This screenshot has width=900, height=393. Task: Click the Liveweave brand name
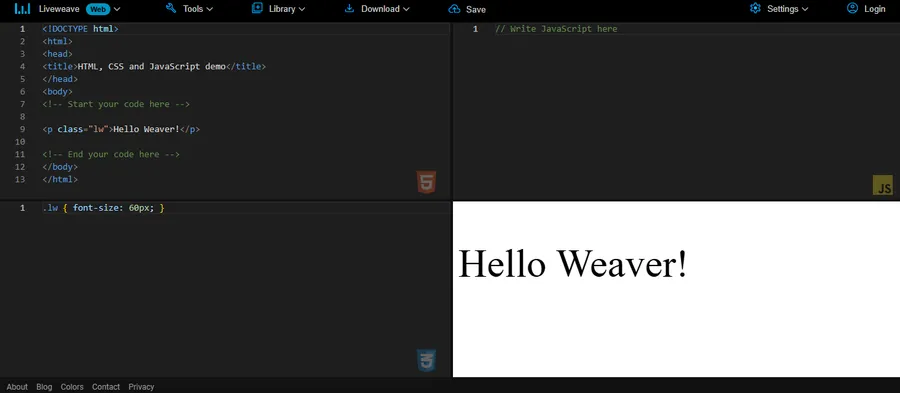point(59,9)
